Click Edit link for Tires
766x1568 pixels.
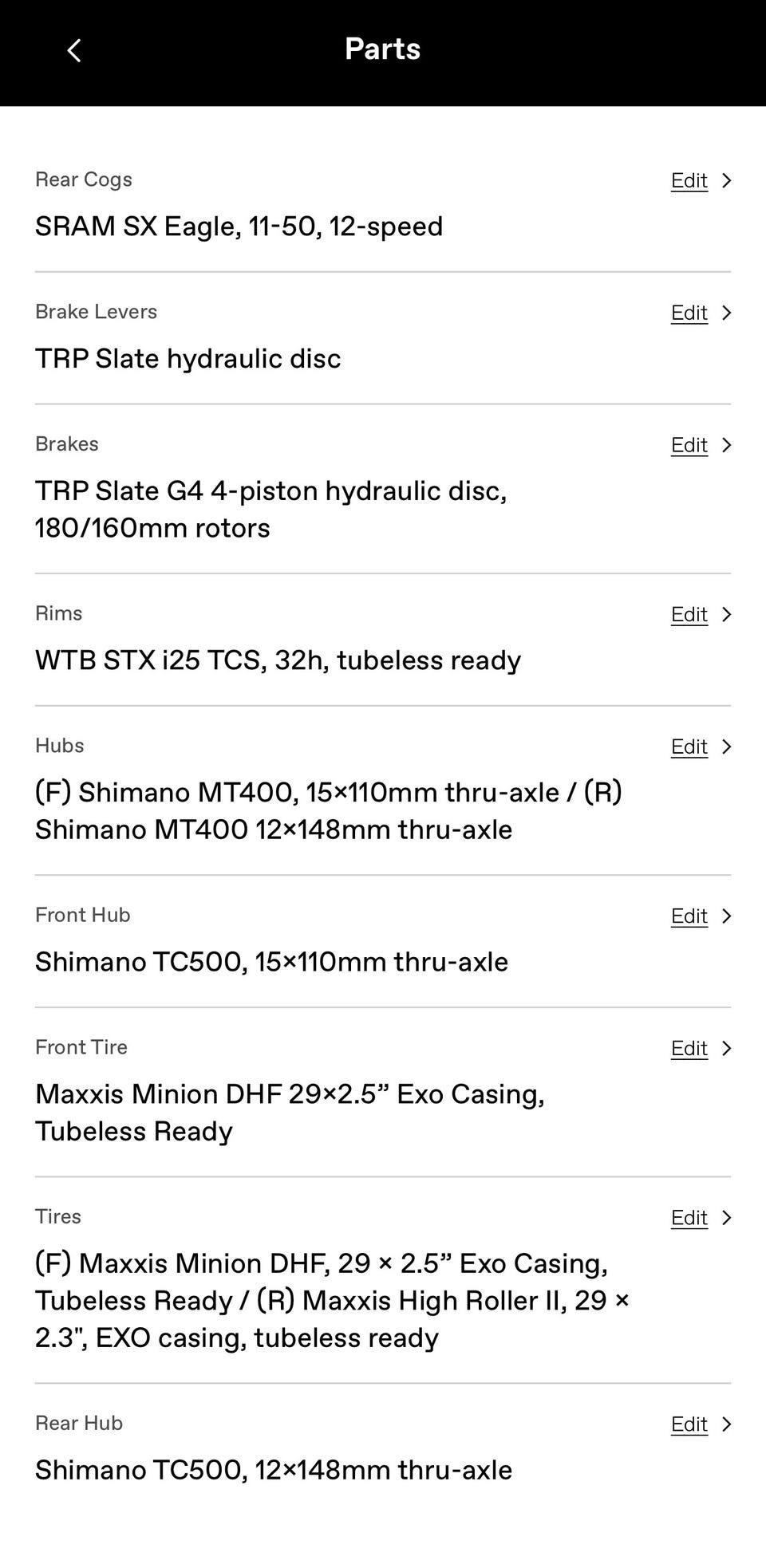point(689,1218)
